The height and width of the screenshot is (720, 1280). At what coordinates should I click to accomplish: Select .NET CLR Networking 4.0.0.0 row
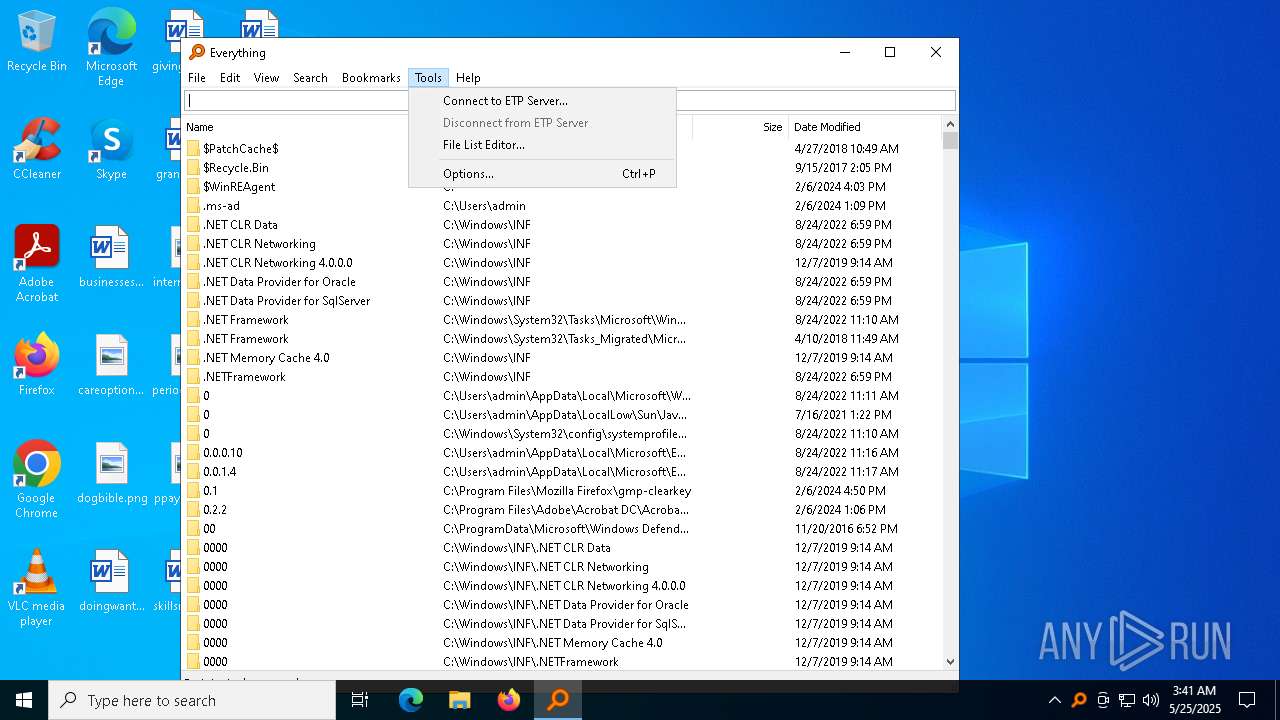point(563,263)
